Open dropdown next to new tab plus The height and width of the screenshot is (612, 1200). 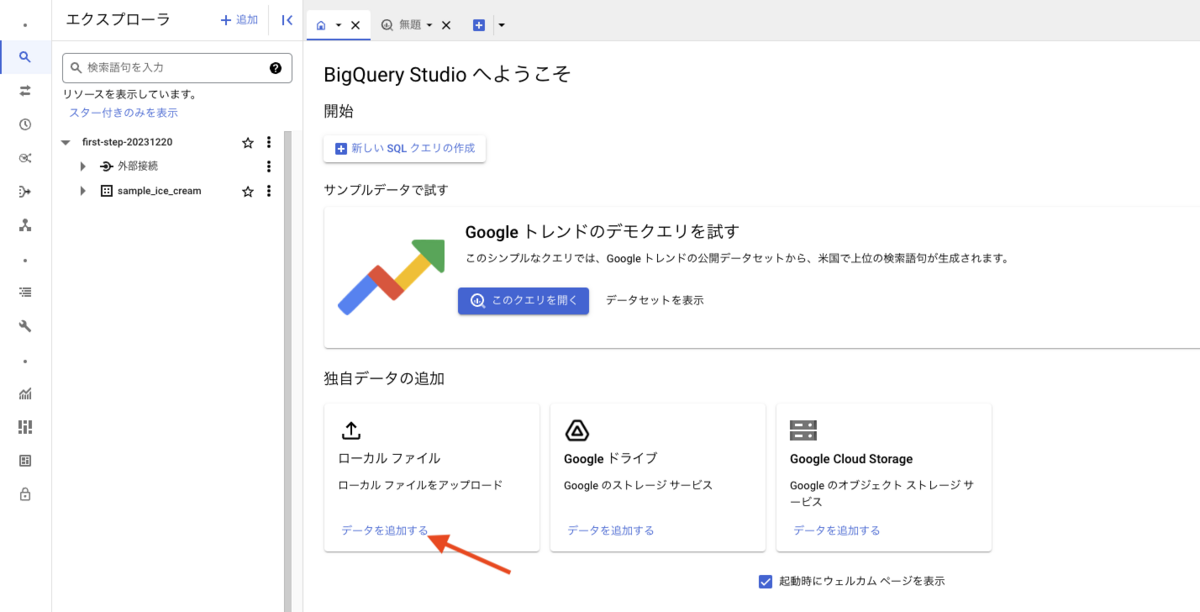501,25
